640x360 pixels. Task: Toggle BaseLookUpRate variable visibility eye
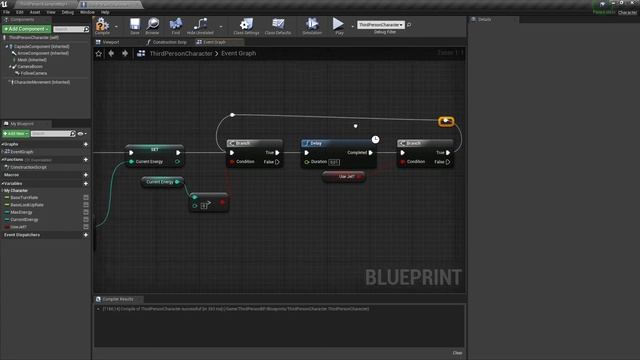point(86,205)
